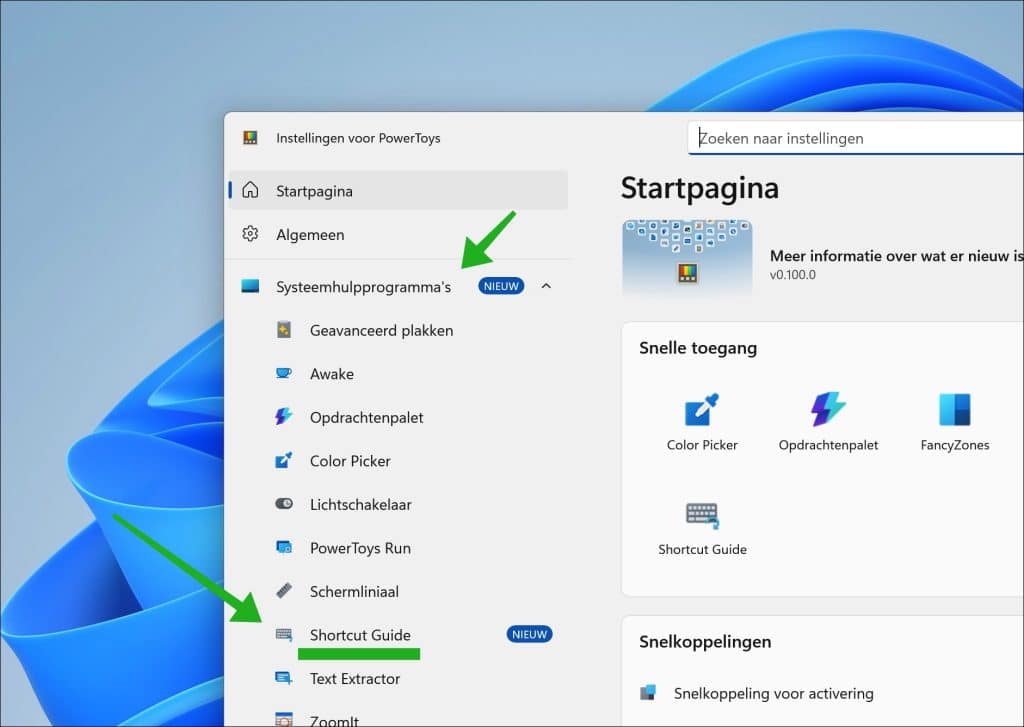Click the Snelkoppelingen heading
Viewport: 1024px width, 727px height.
coord(705,641)
